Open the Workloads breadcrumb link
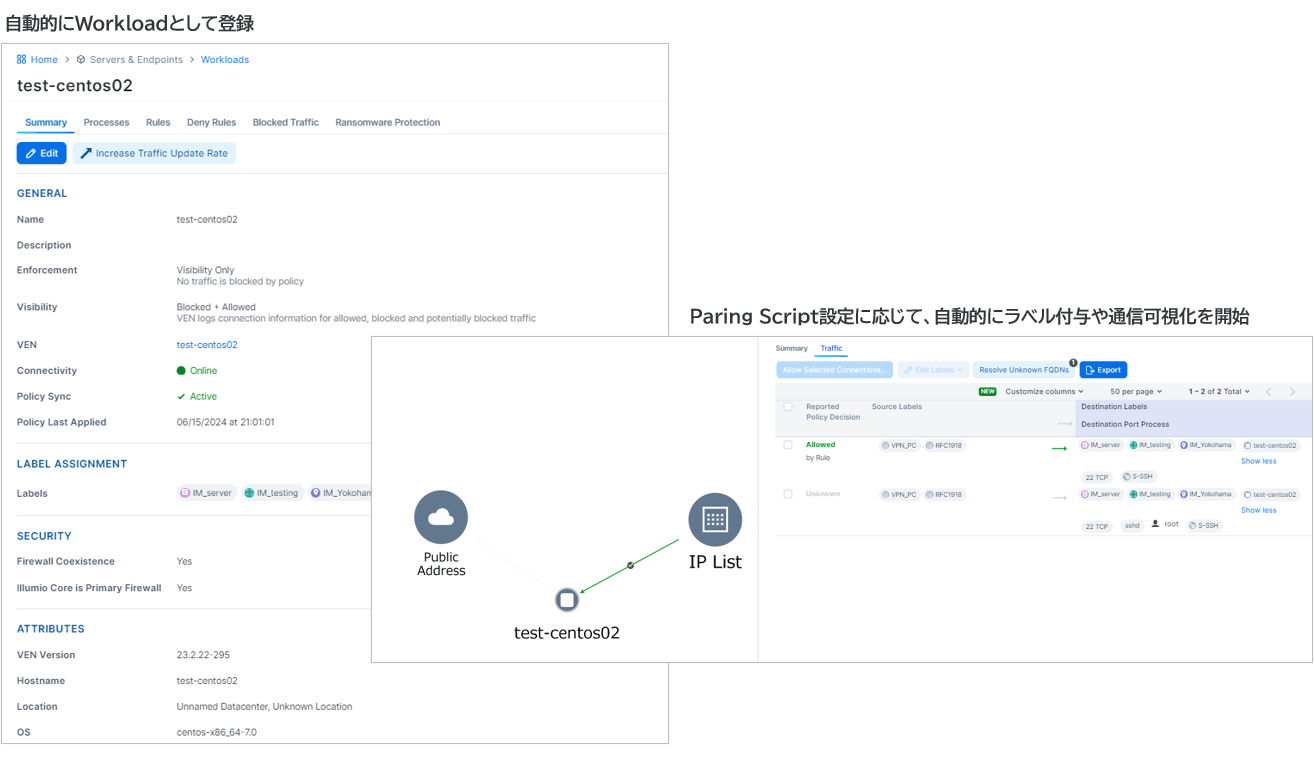Viewport: 1314px width, 760px height. pyautogui.click(x=225, y=60)
